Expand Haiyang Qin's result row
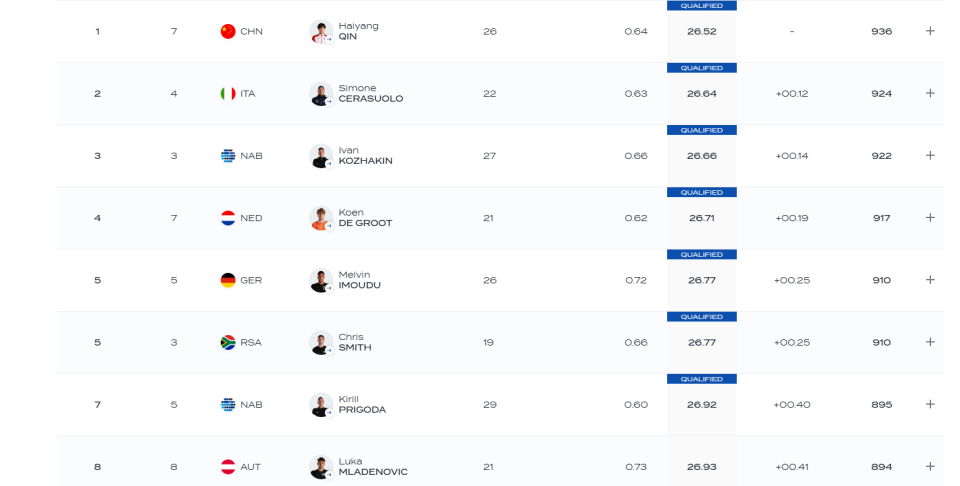 tap(930, 31)
